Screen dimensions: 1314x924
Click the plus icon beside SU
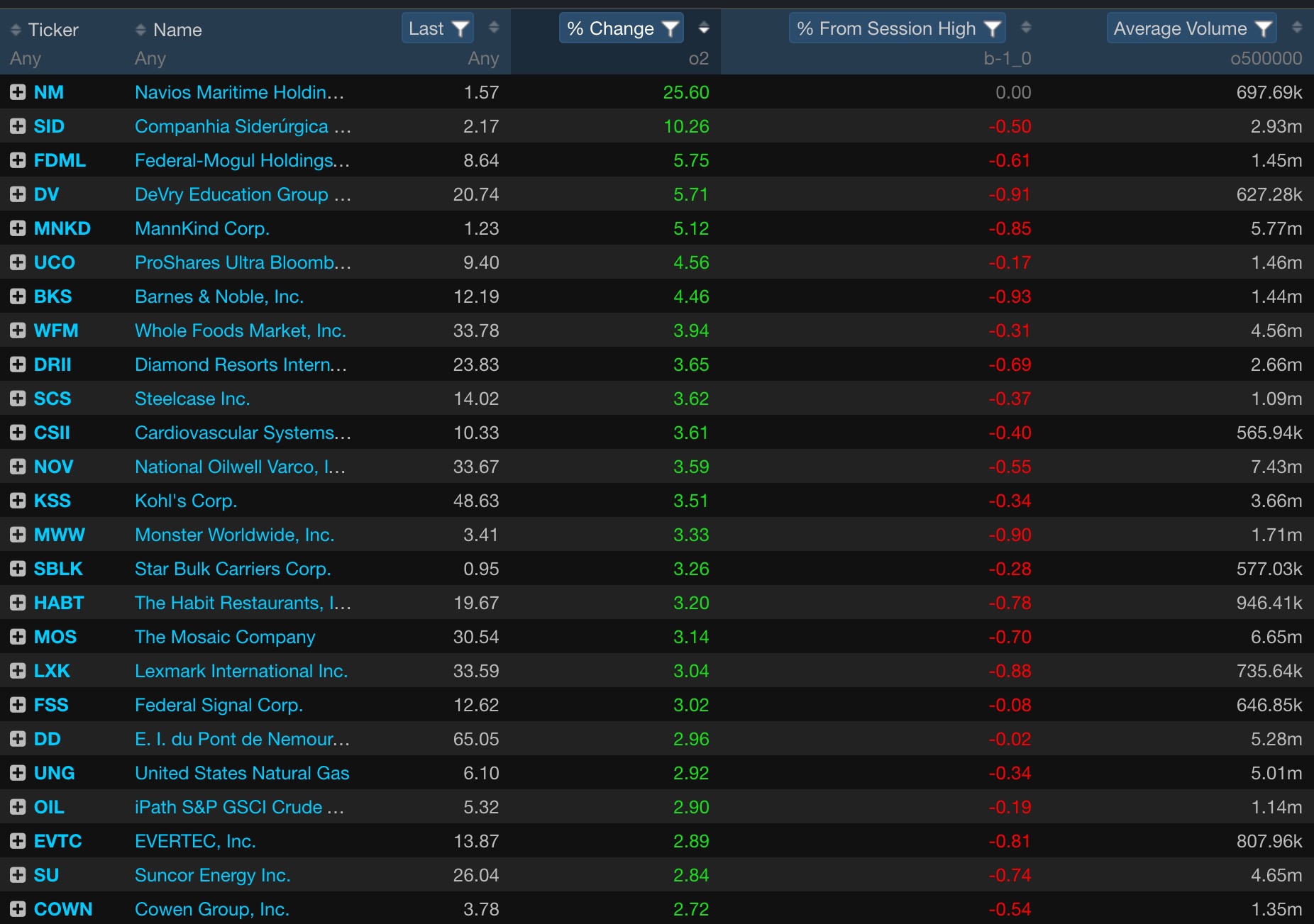click(18, 875)
